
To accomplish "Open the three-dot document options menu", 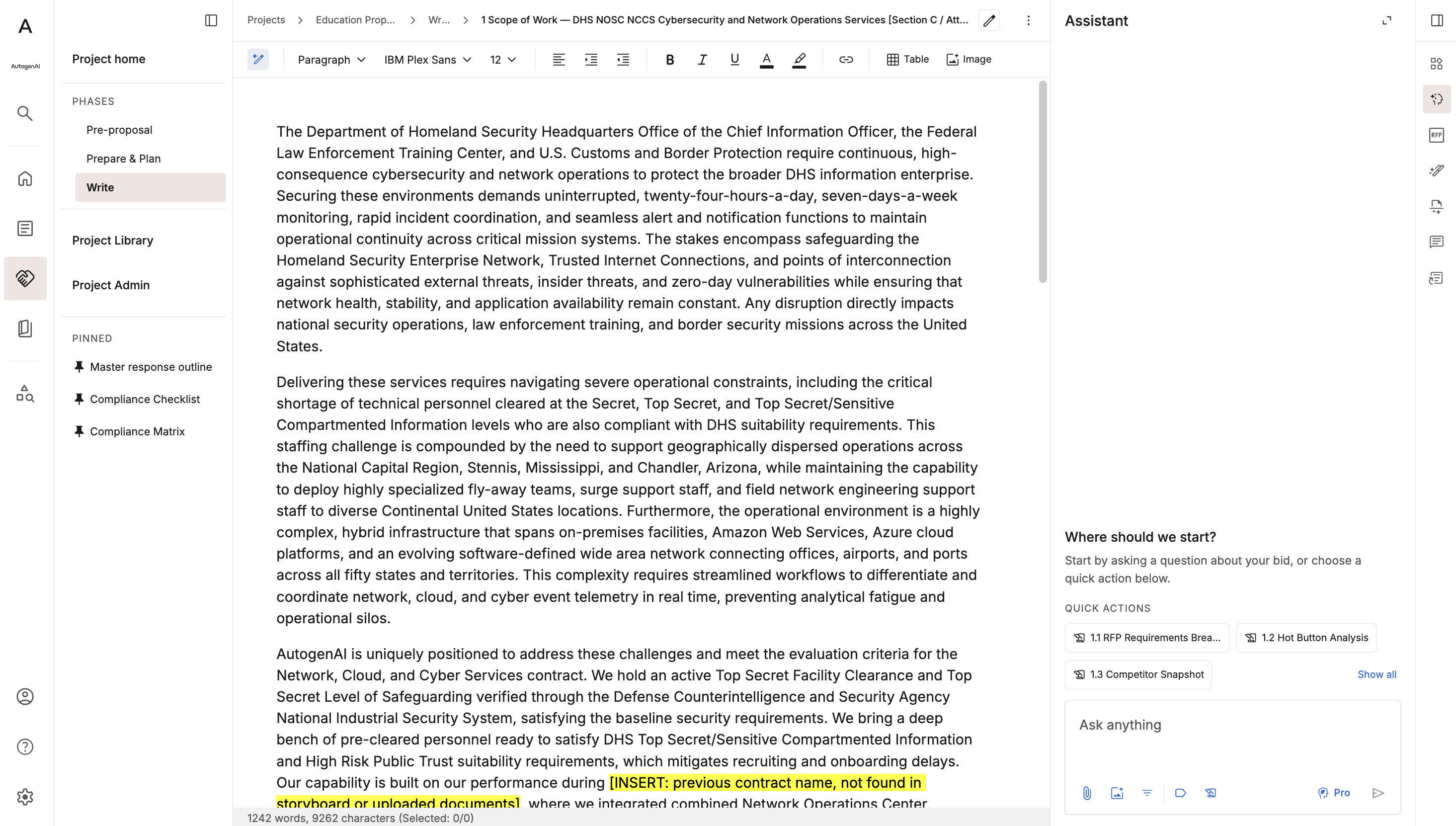I will click(x=1028, y=20).
